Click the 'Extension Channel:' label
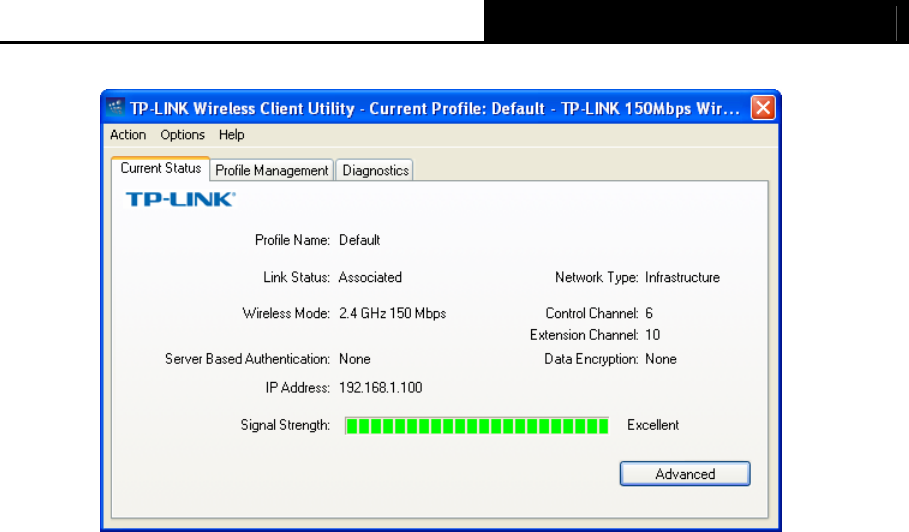 584,335
